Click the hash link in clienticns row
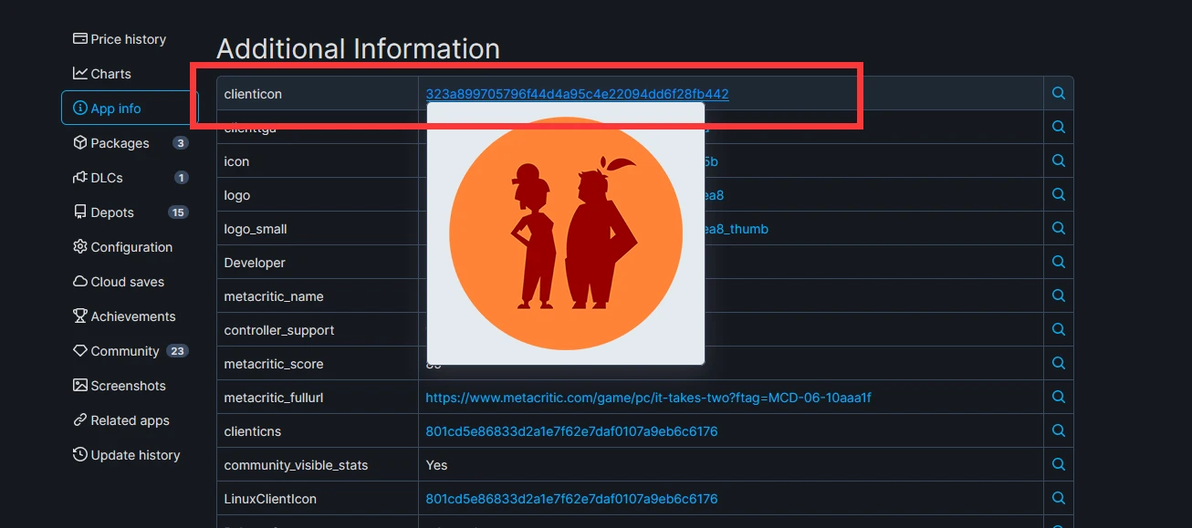 point(572,432)
